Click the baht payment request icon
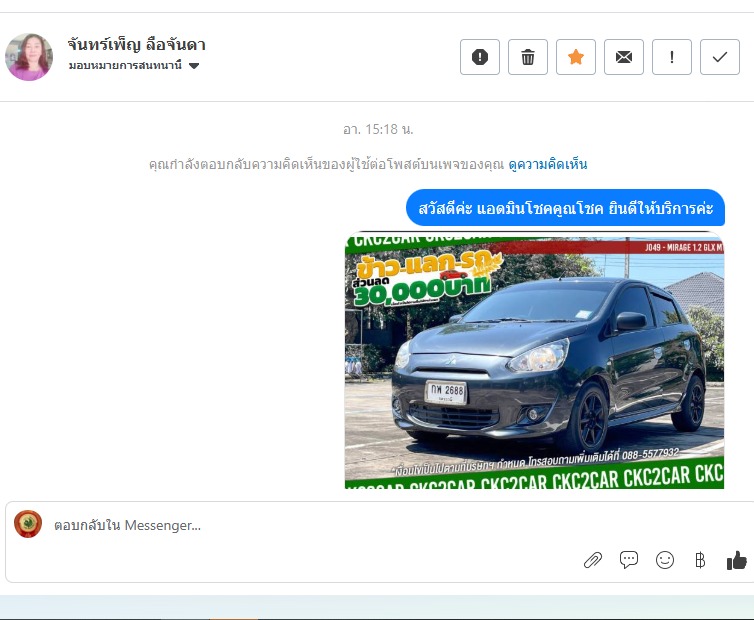This screenshot has width=754, height=620. [x=700, y=560]
